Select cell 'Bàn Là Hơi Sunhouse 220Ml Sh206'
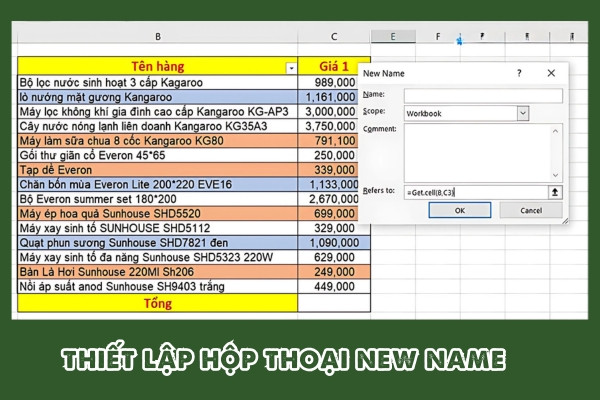This screenshot has height=400, width=600. click(158, 271)
